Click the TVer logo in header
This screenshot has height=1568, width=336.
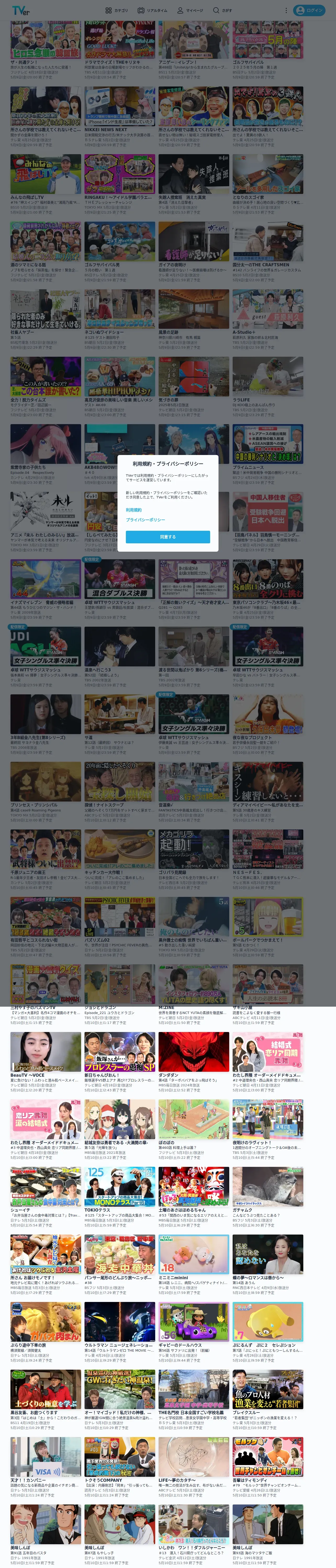(x=20, y=10)
